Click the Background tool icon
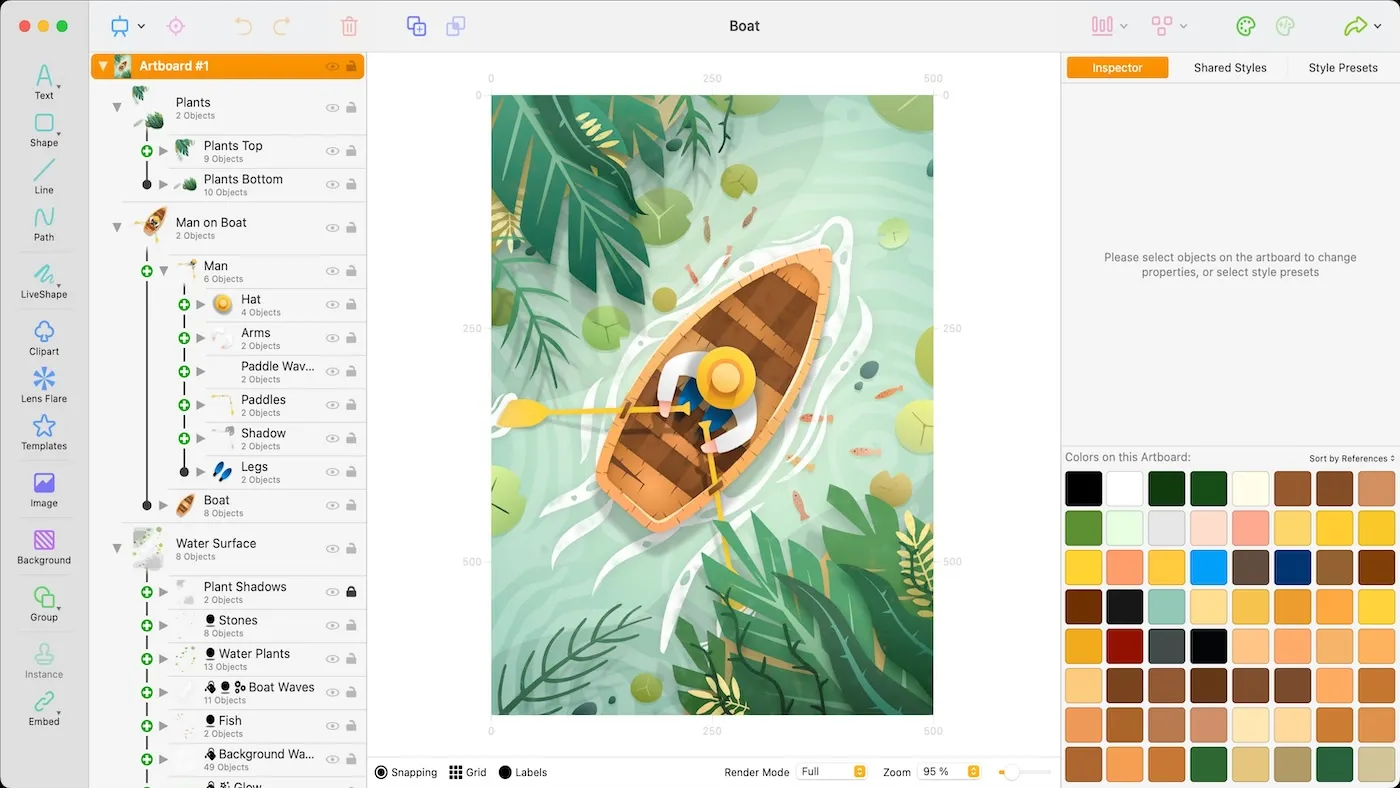Viewport: 1400px width, 788px height. pyautogui.click(x=44, y=544)
